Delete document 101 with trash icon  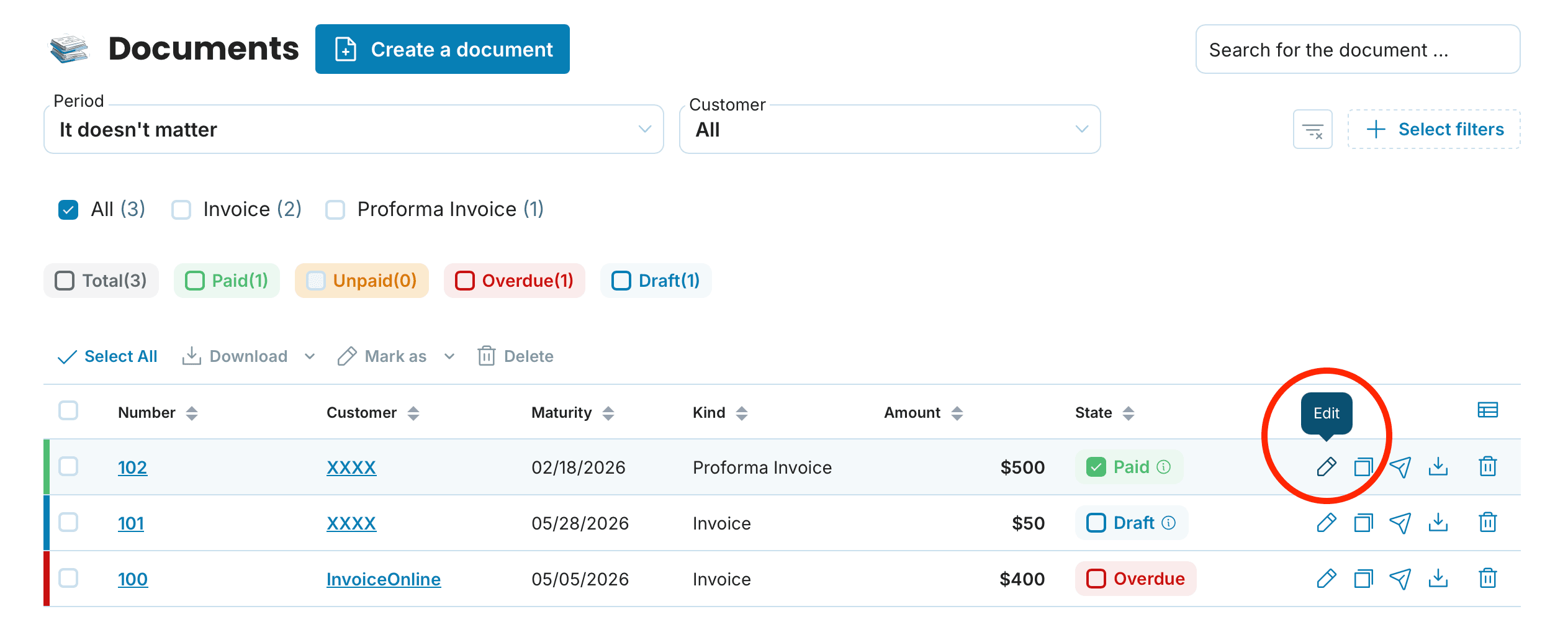click(x=1487, y=523)
